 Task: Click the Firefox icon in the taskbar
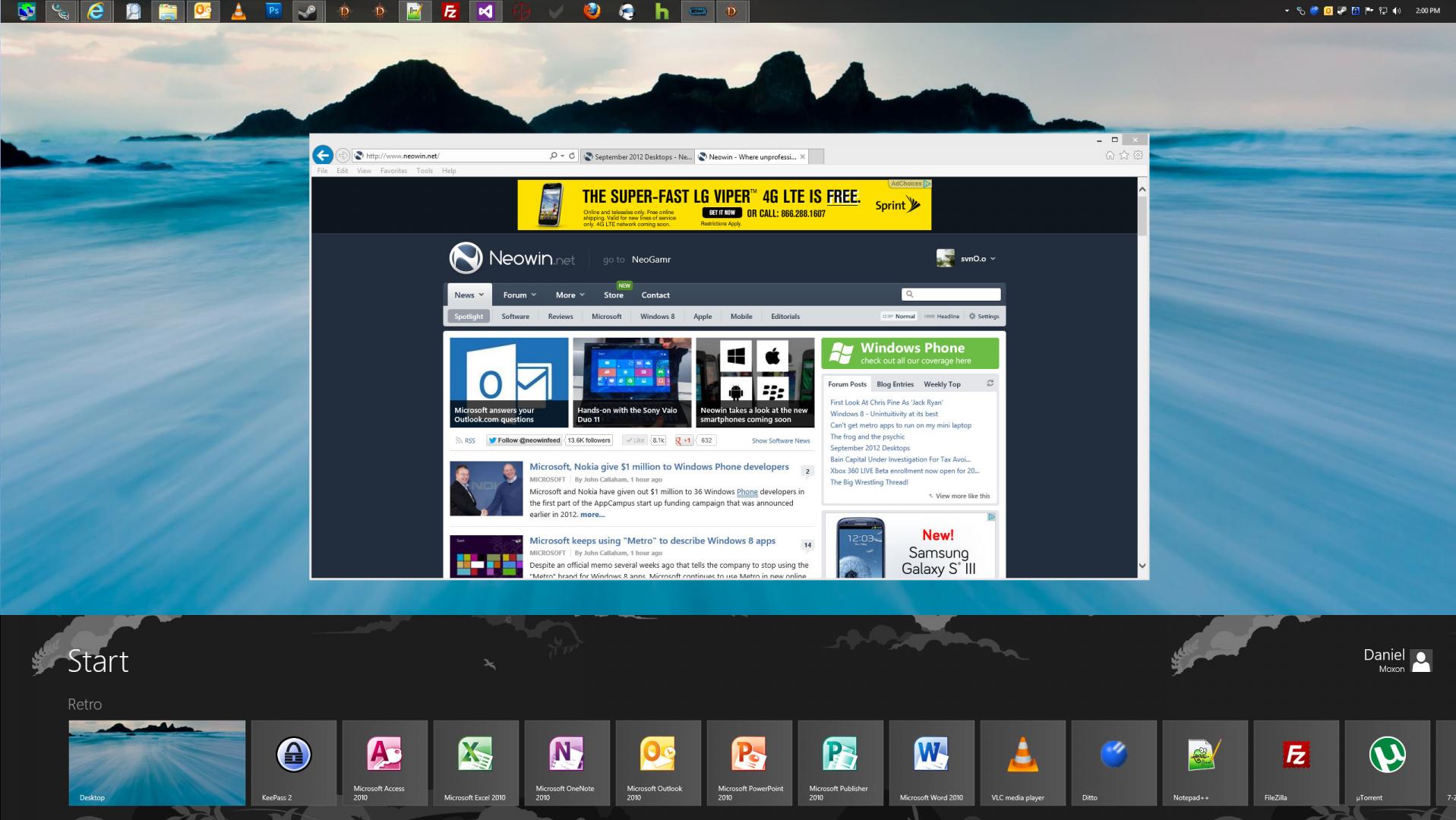tap(592, 11)
